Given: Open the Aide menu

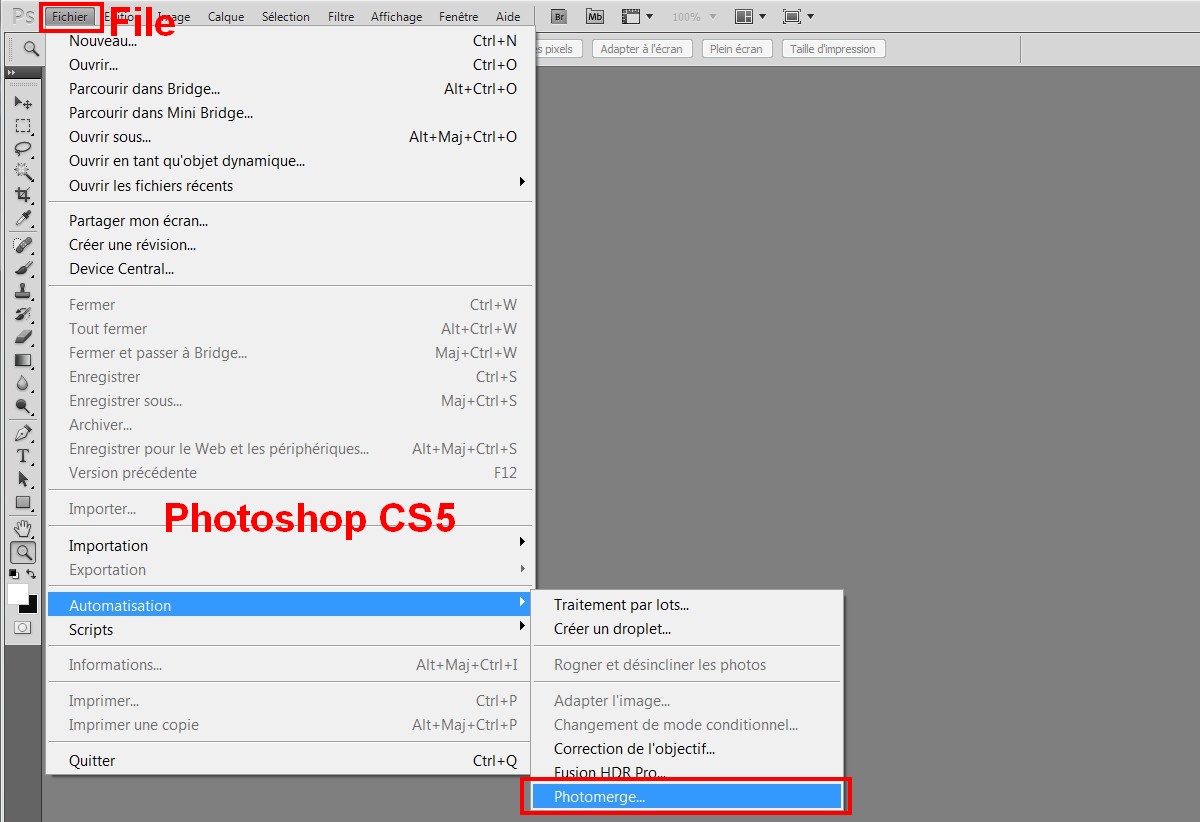Looking at the screenshot, I should [508, 17].
